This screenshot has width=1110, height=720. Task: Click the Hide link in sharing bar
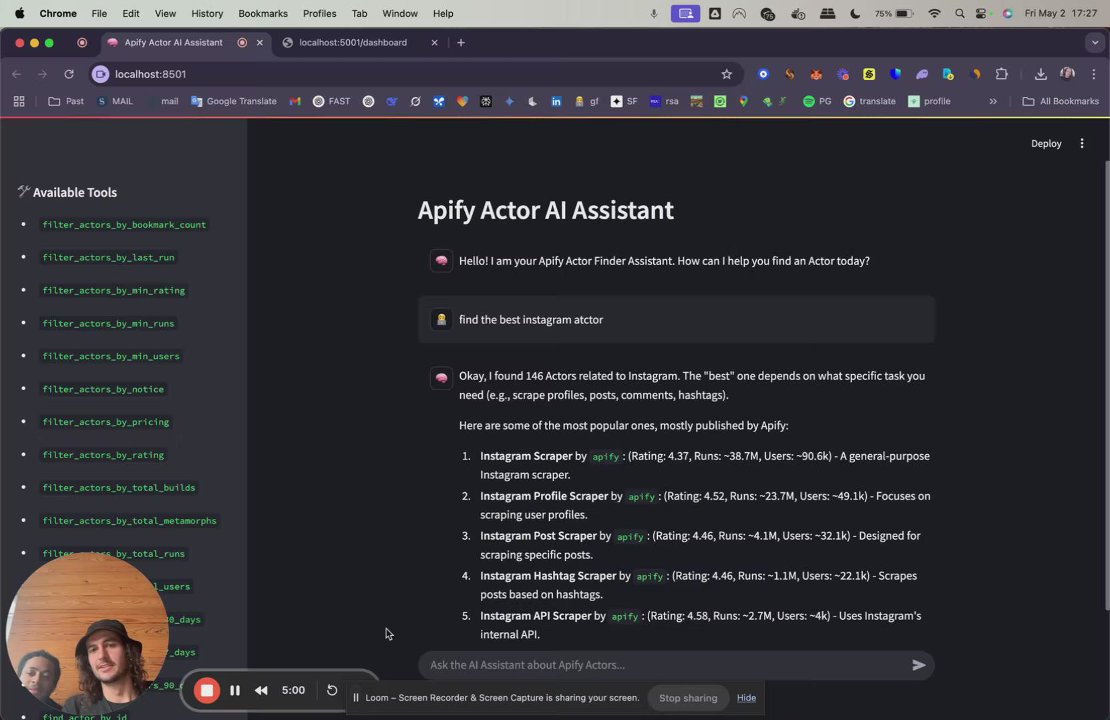(746, 698)
